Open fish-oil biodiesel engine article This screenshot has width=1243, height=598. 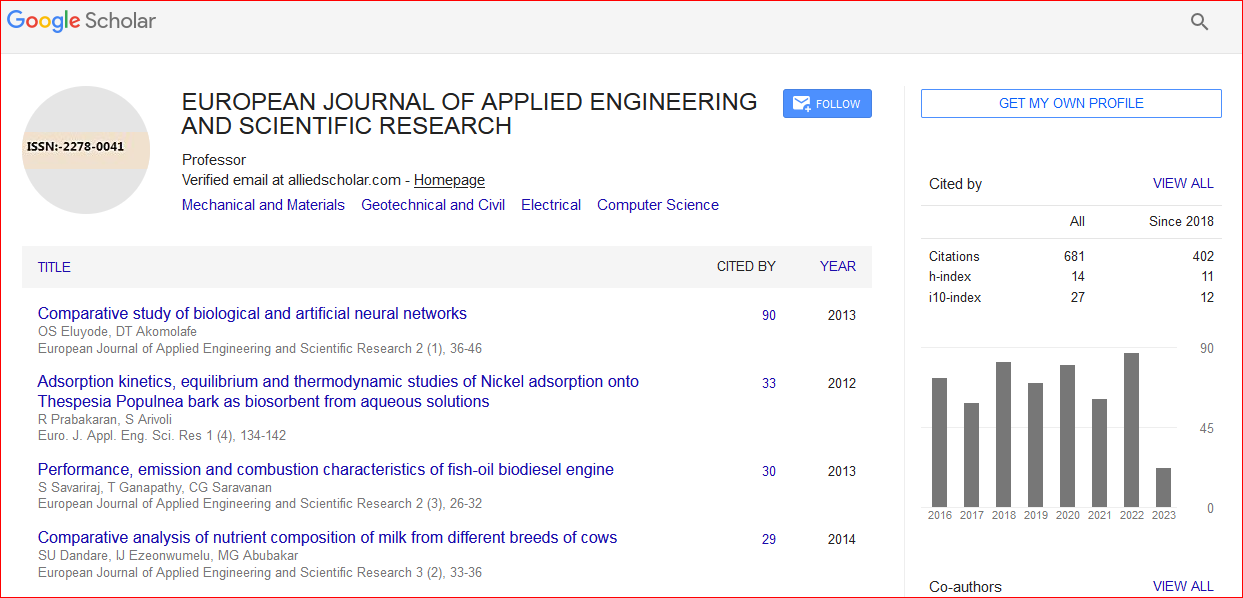tap(326, 470)
